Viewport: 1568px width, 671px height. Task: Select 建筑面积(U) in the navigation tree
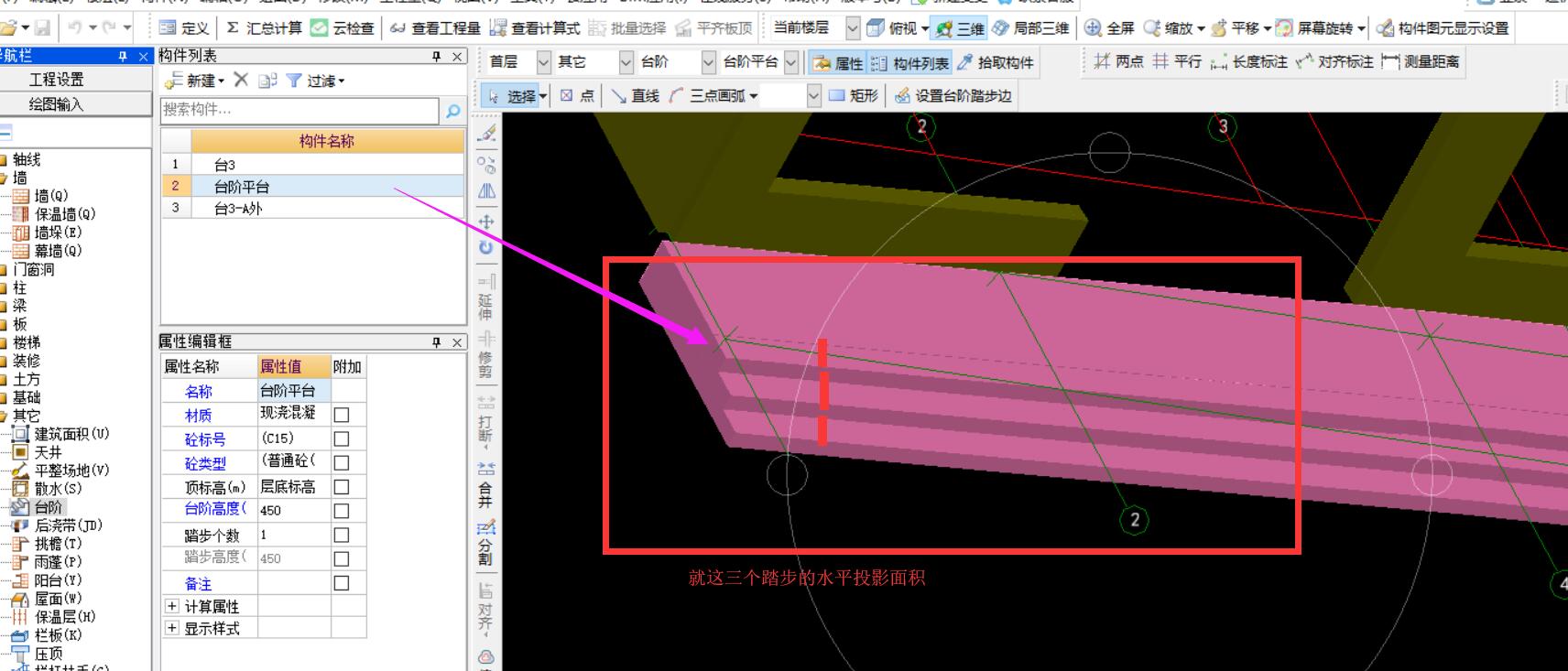pos(71,434)
